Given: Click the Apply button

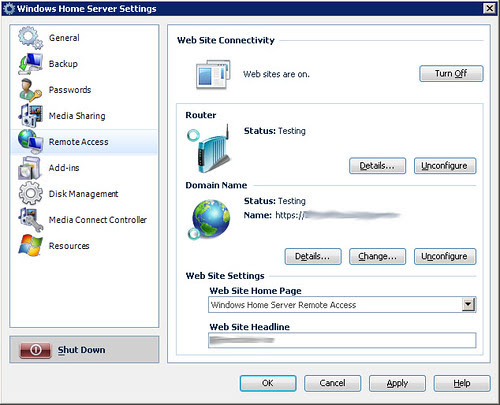Looking at the screenshot, I should click(397, 383).
